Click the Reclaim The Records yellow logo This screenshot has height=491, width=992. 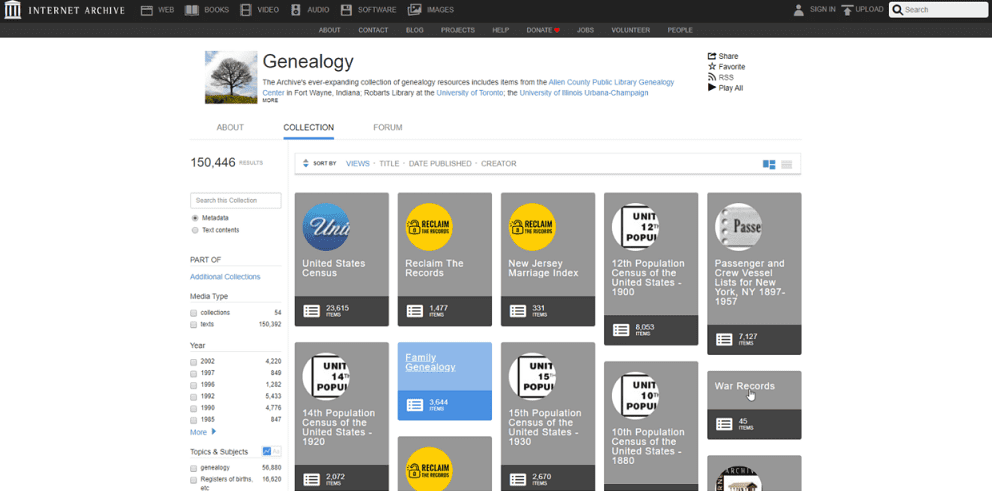[x=429, y=227]
